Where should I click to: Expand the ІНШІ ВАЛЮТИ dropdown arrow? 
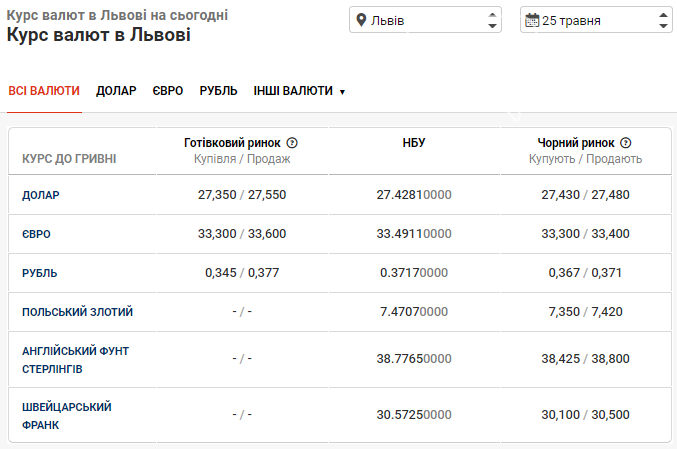coord(342,92)
